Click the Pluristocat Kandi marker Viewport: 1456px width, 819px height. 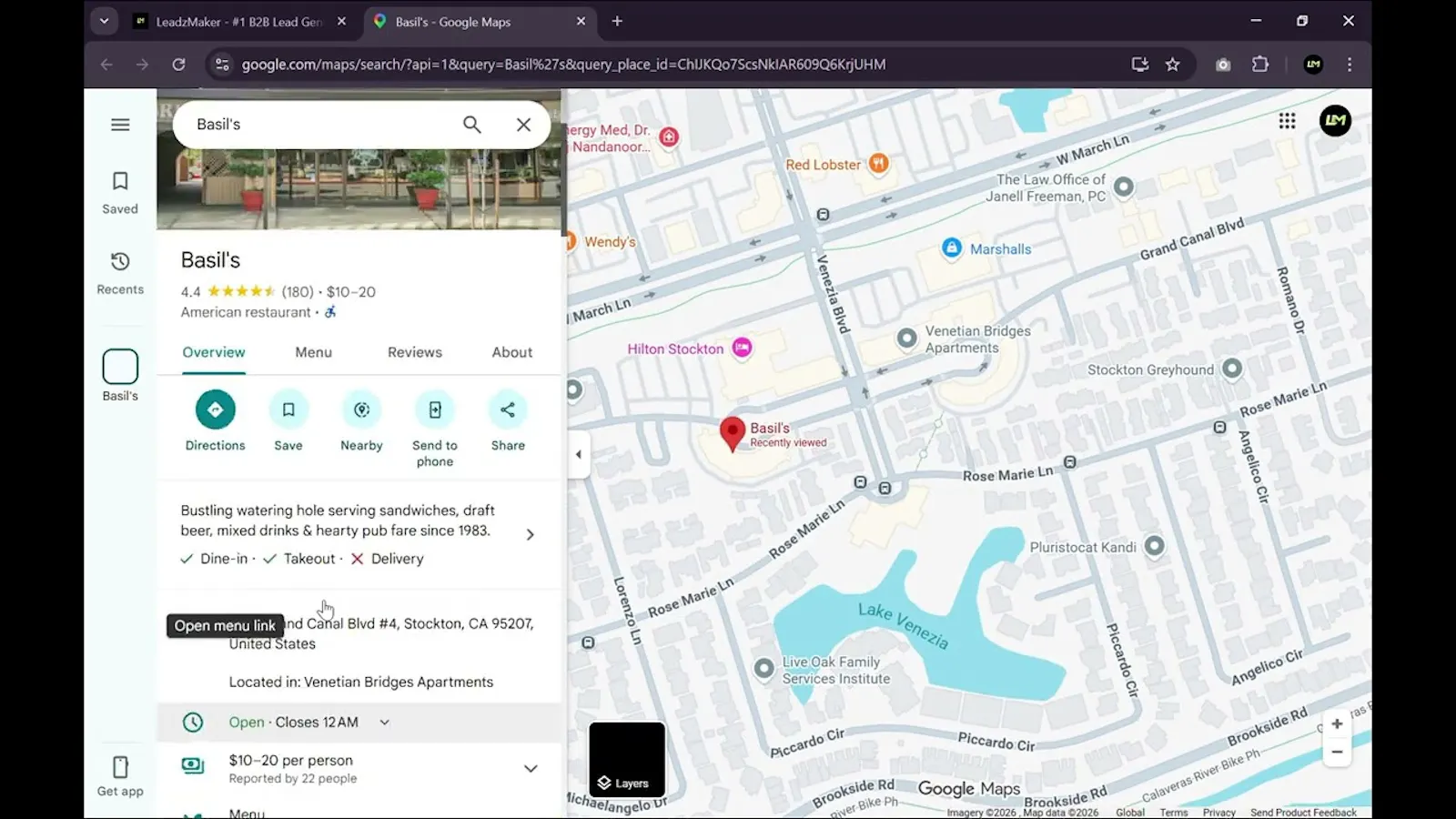pos(1154,546)
